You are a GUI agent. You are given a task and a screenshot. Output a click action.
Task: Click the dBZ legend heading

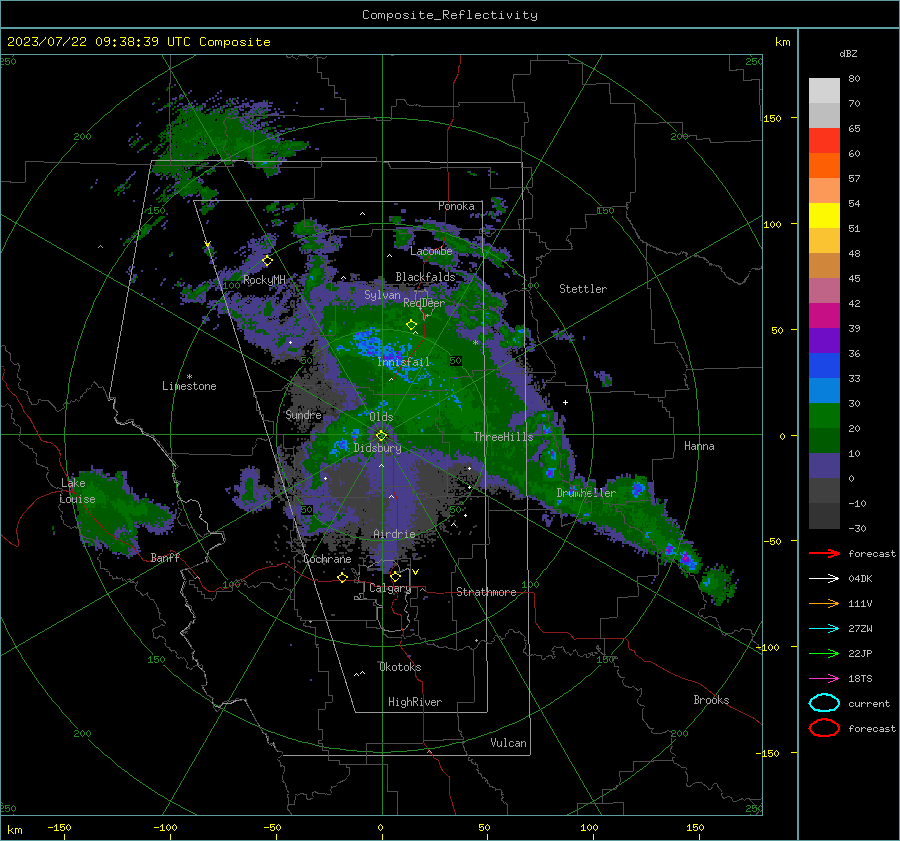coord(848,53)
